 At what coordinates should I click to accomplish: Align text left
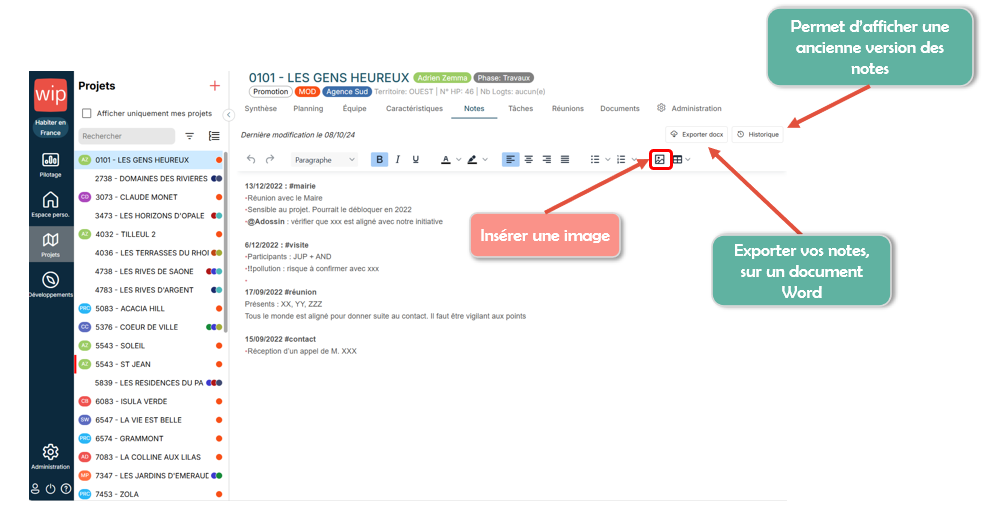click(510, 160)
